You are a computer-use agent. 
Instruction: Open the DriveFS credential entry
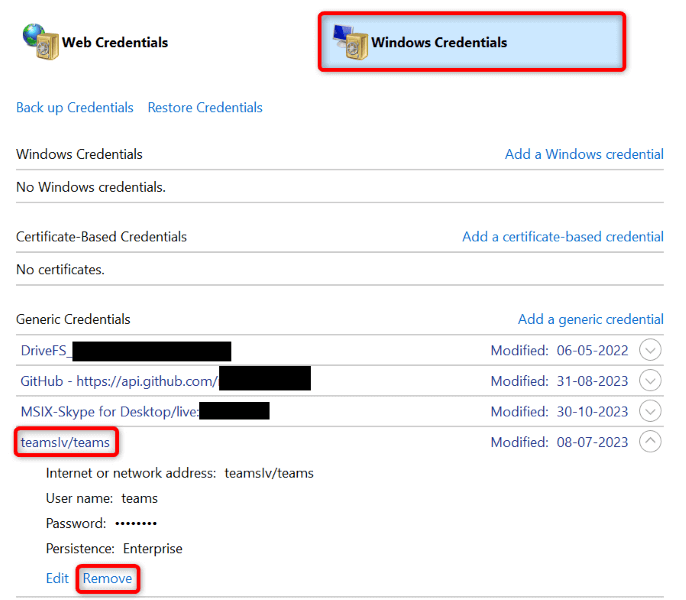point(46,351)
